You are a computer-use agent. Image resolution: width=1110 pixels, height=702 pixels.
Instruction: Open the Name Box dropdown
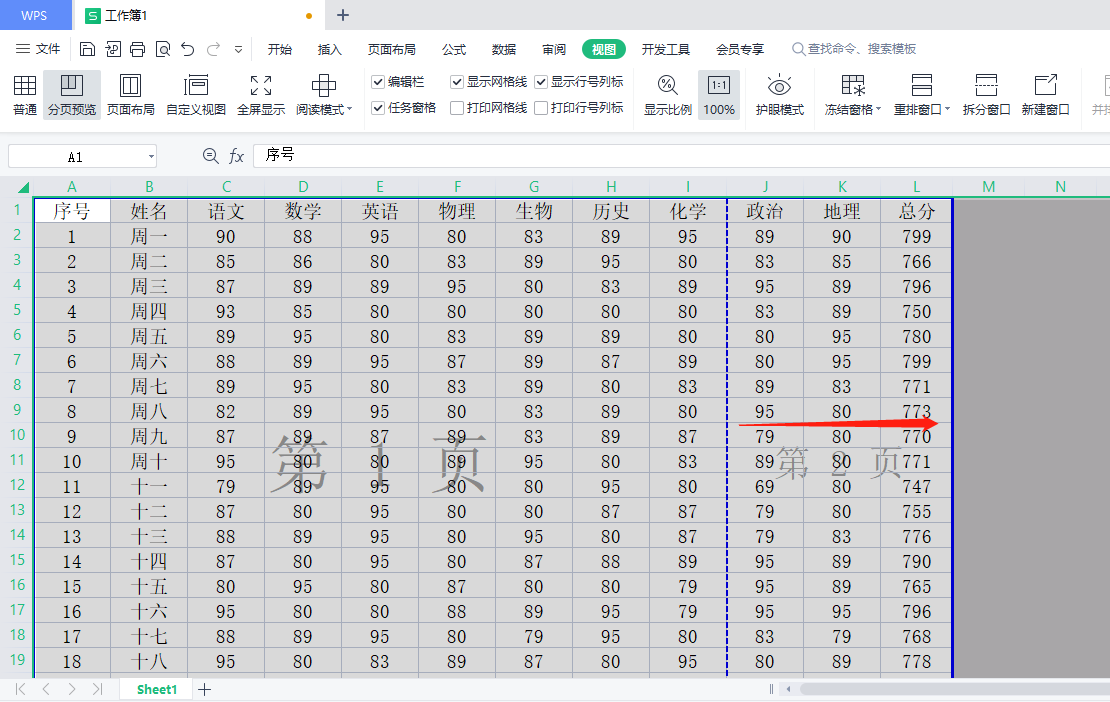coord(150,157)
